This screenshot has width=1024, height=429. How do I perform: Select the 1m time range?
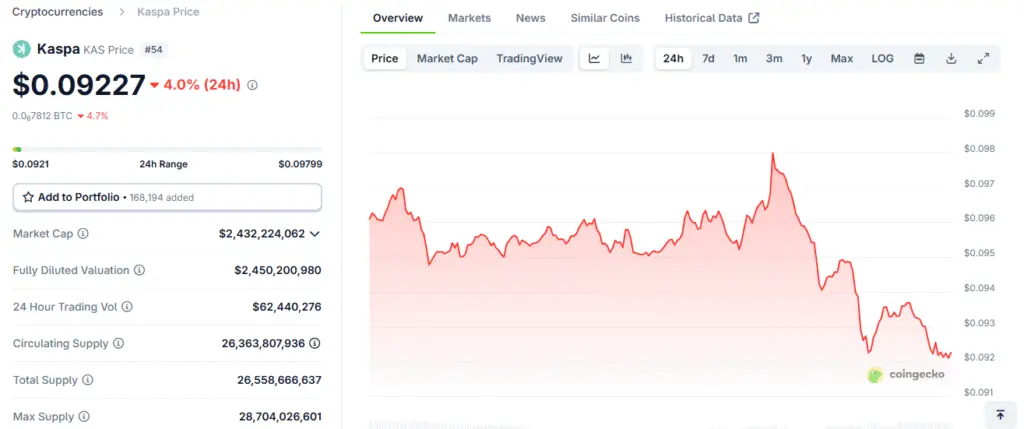[x=740, y=58]
